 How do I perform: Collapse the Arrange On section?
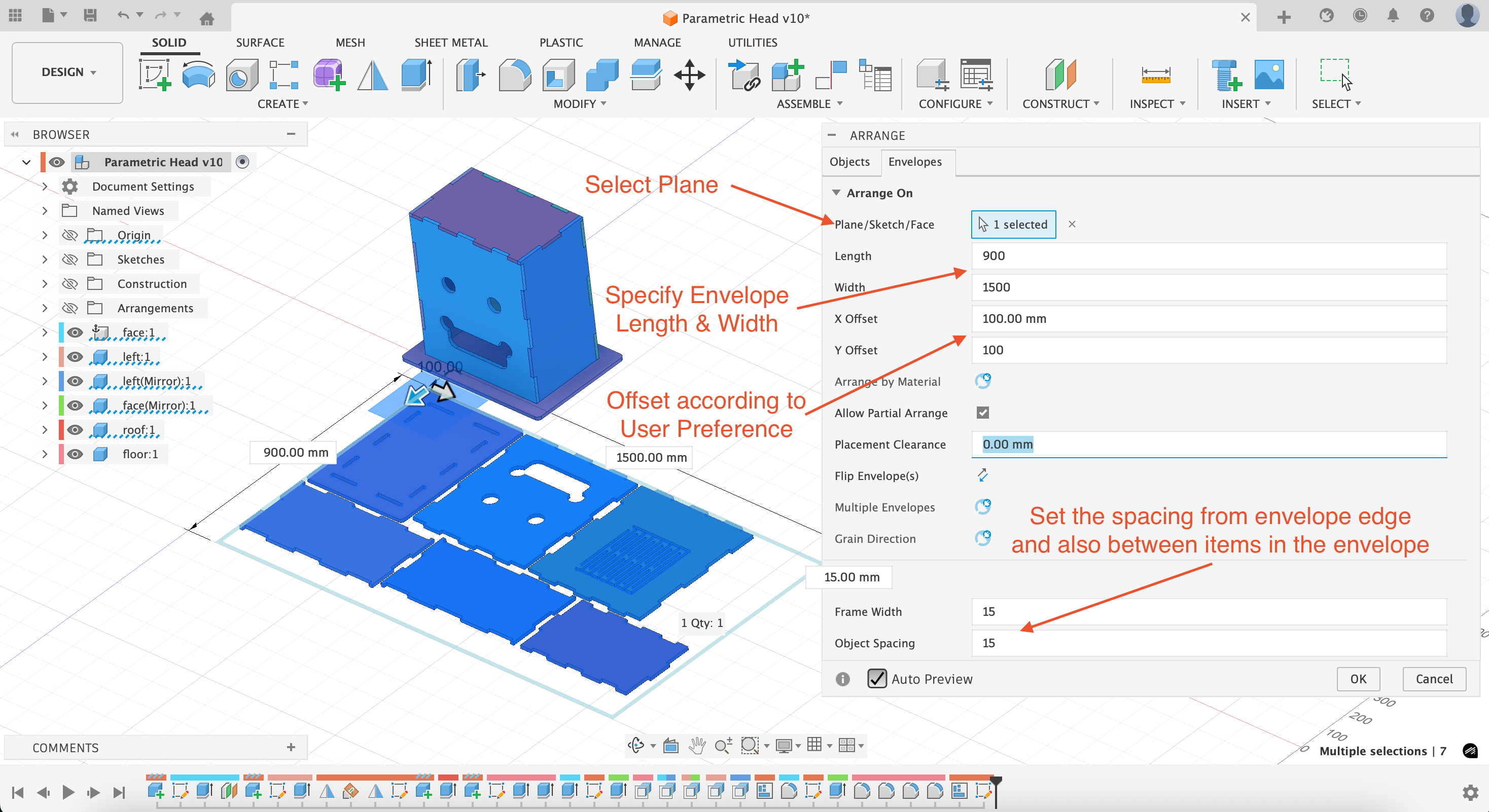[836, 193]
